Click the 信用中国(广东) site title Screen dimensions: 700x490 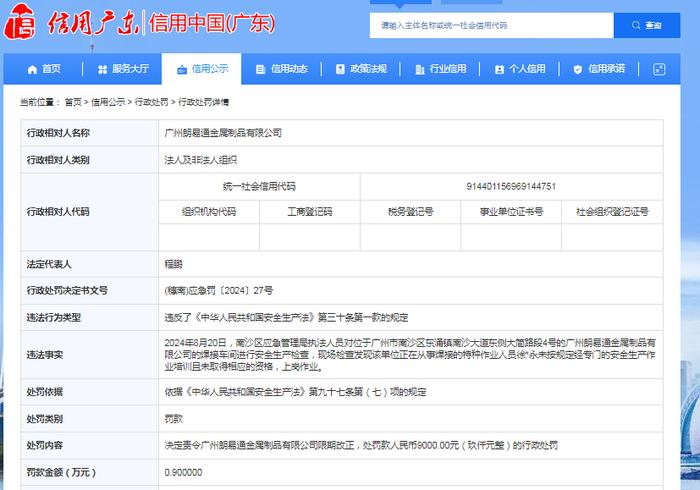[x=212, y=23]
